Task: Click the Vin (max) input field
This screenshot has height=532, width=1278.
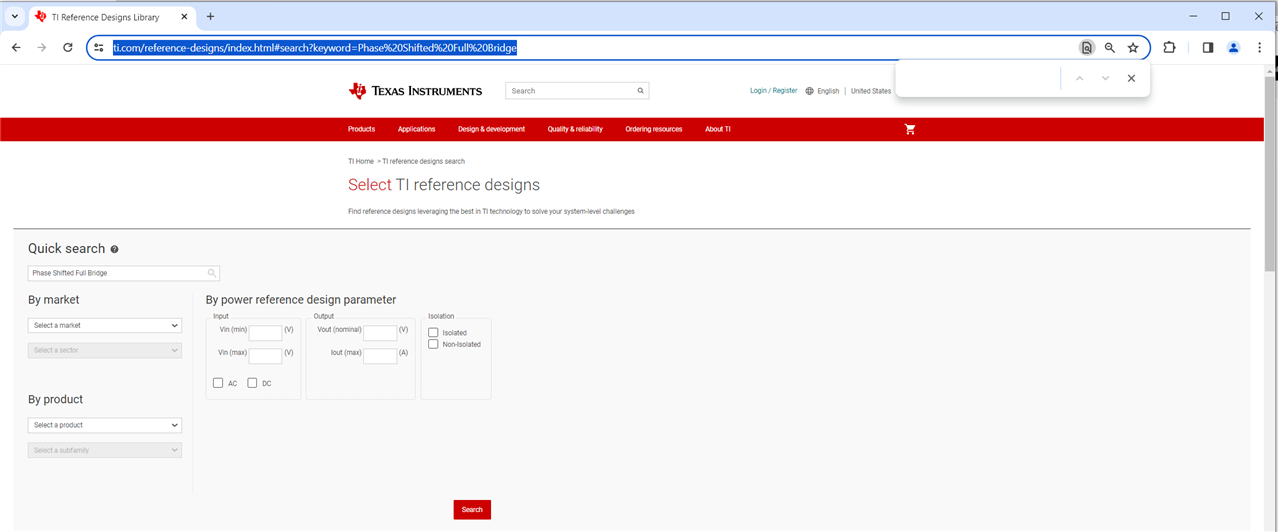Action: coord(265,356)
